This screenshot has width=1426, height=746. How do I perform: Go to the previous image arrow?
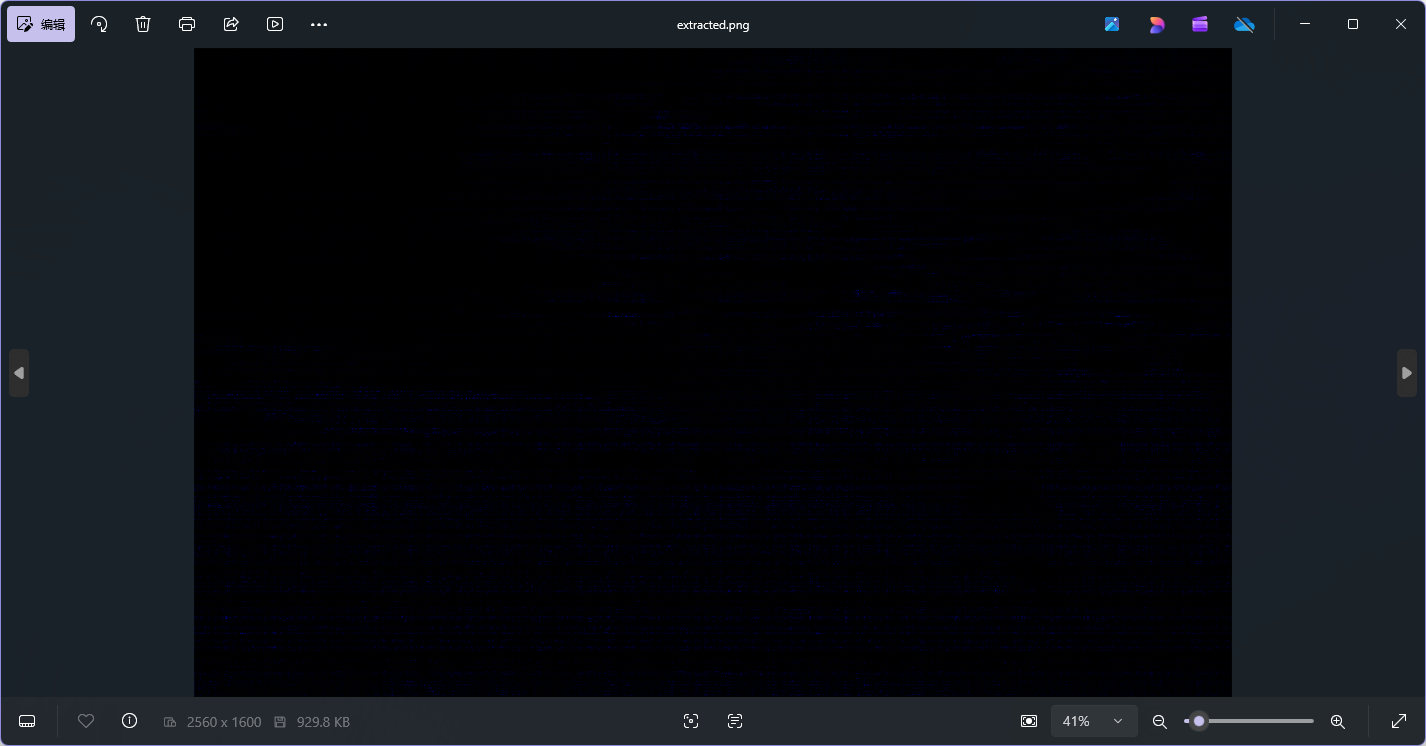click(x=19, y=373)
